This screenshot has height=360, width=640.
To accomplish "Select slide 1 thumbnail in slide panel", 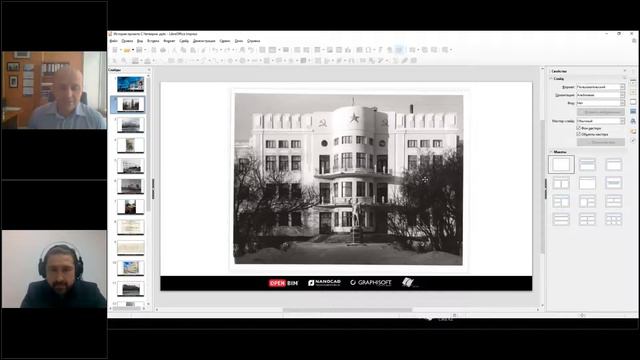I will coord(131,84).
